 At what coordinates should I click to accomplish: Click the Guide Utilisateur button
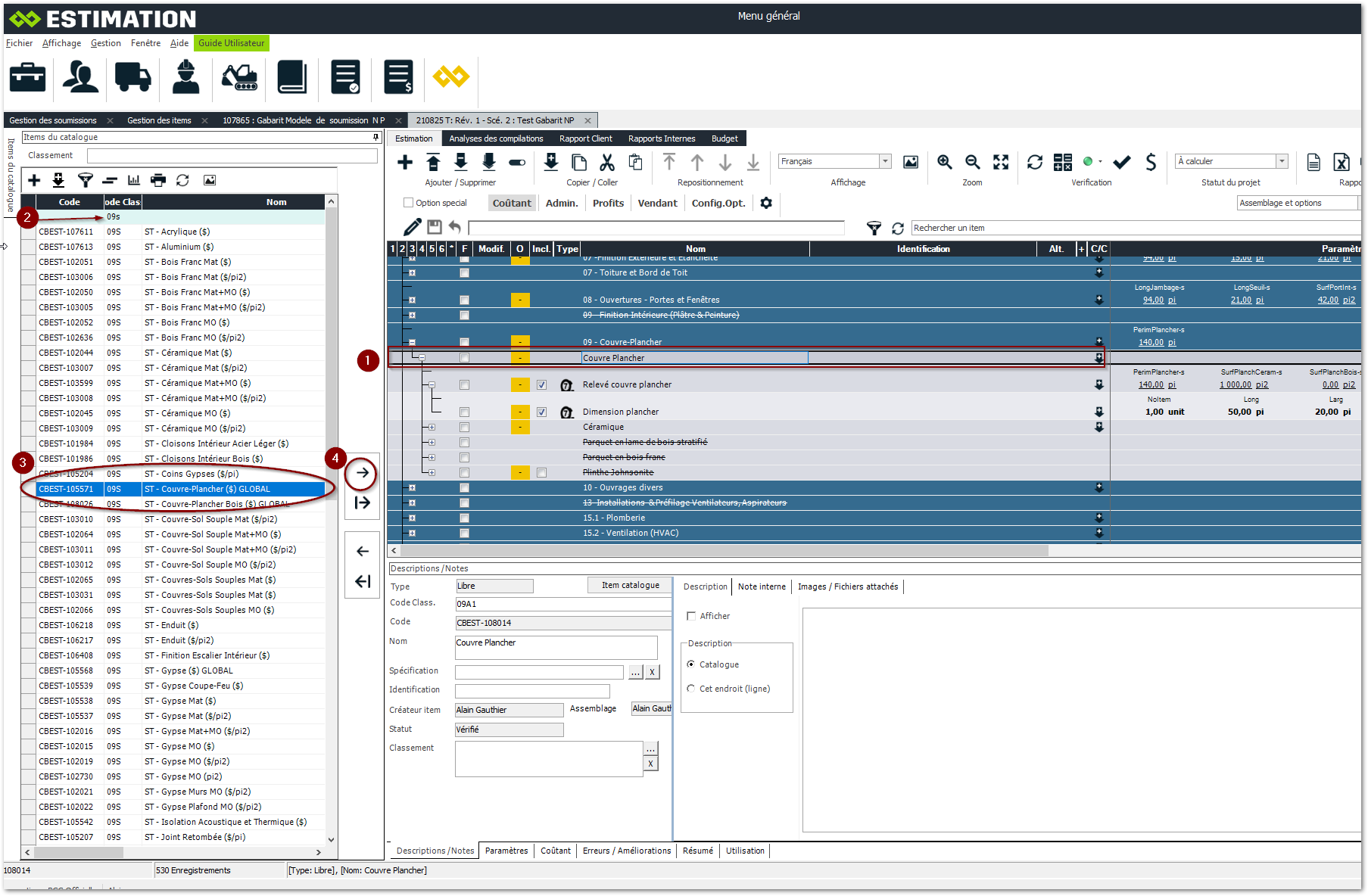pyautogui.click(x=231, y=43)
